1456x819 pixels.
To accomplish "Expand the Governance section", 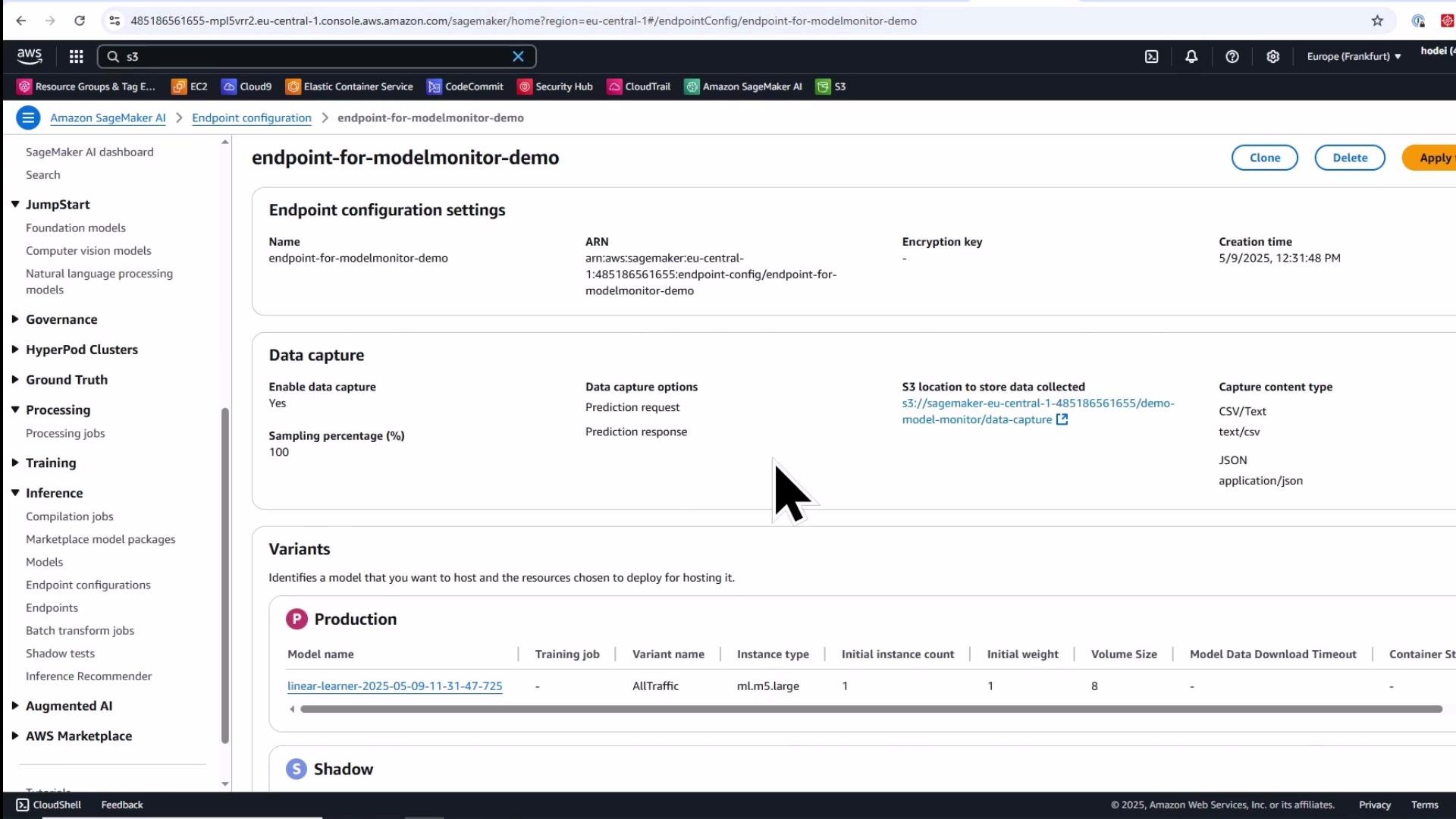I will click(15, 319).
